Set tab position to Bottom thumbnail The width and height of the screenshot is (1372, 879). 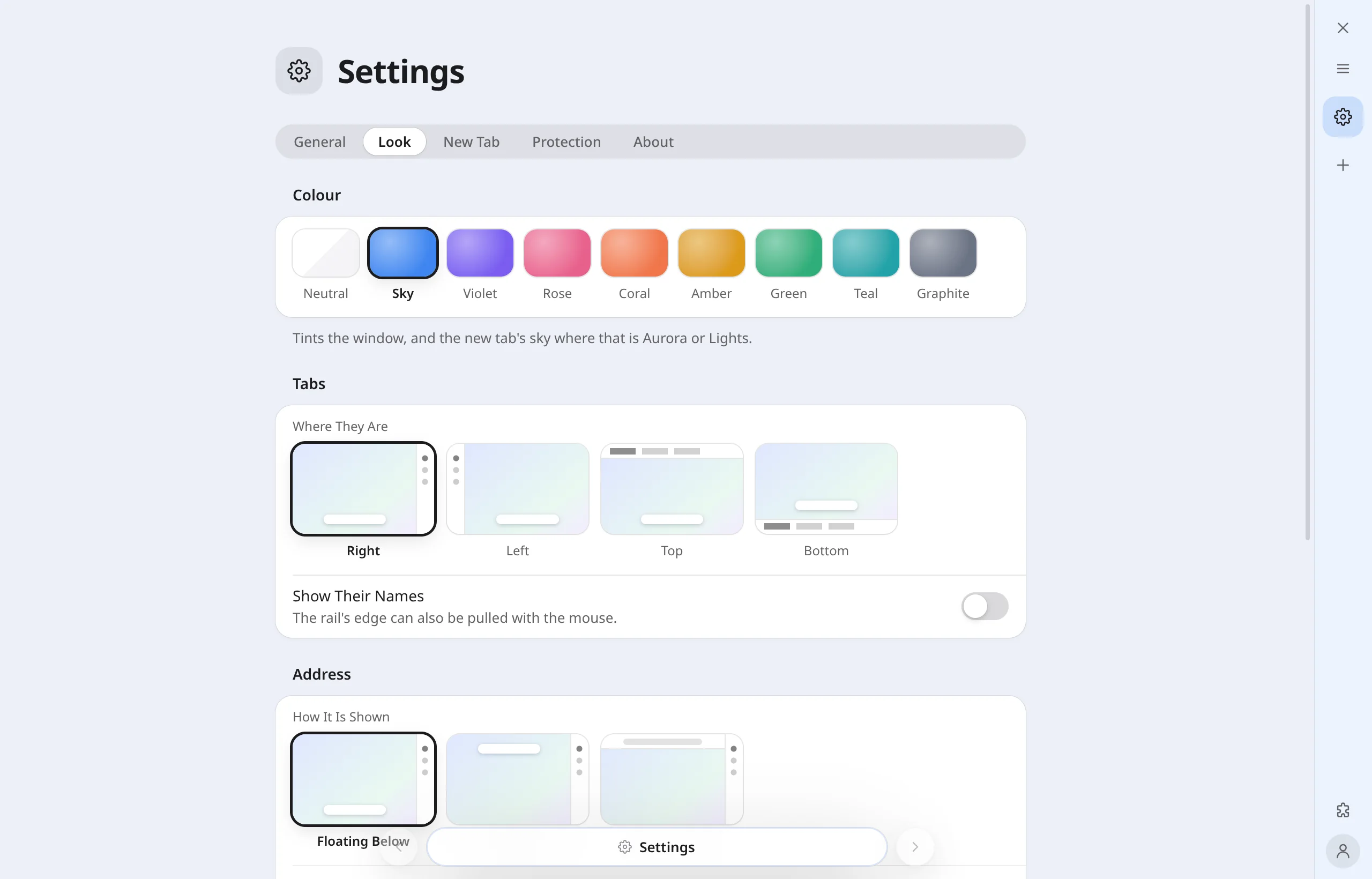point(826,489)
